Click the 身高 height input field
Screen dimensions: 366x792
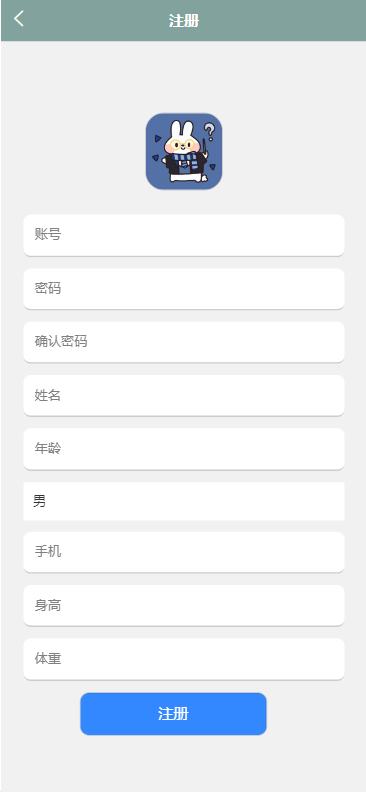(x=184, y=605)
